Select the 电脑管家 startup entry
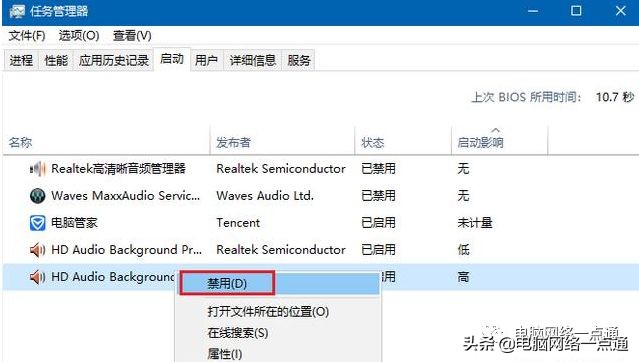639x362 pixels. [74, 223]
